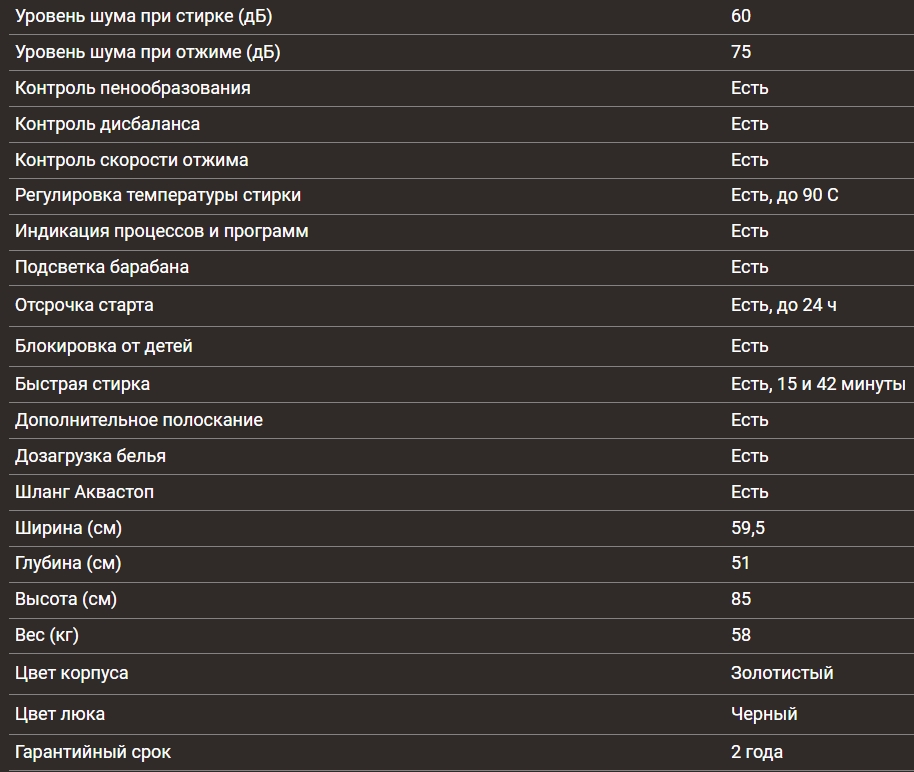The width and height of the screenshot is (914, 772).
Task: Select the noise value 75 for отжим
Action: pyautogui.click(x=741, y=52)
